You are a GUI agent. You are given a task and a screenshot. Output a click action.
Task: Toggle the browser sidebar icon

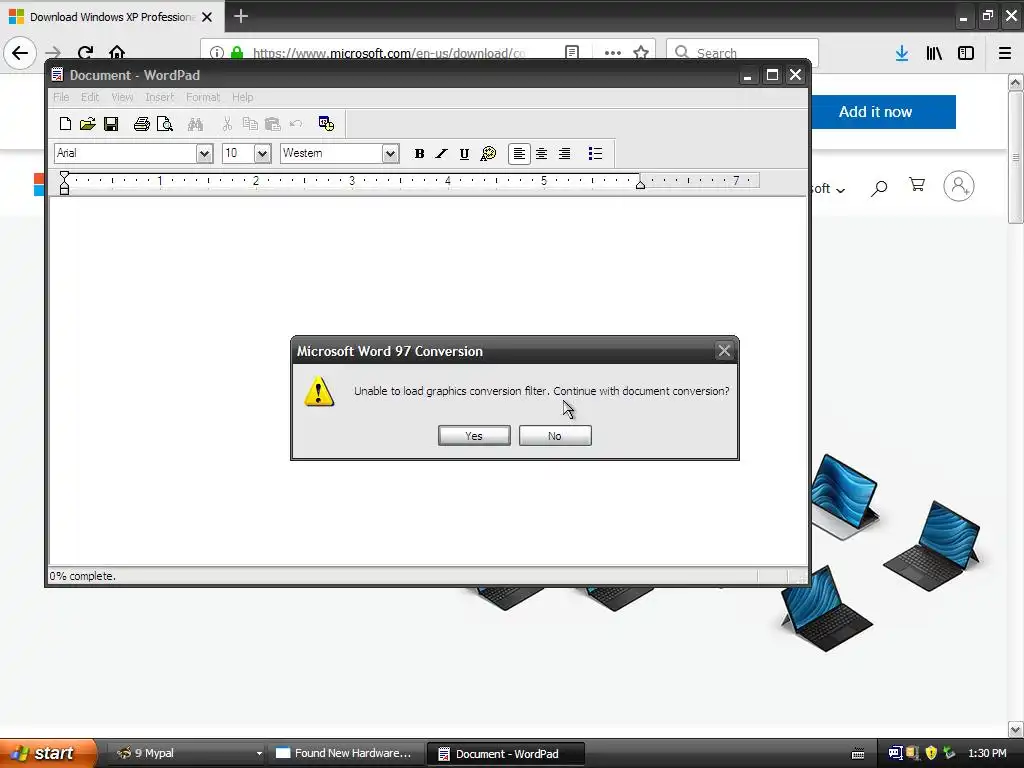(966, 53)
